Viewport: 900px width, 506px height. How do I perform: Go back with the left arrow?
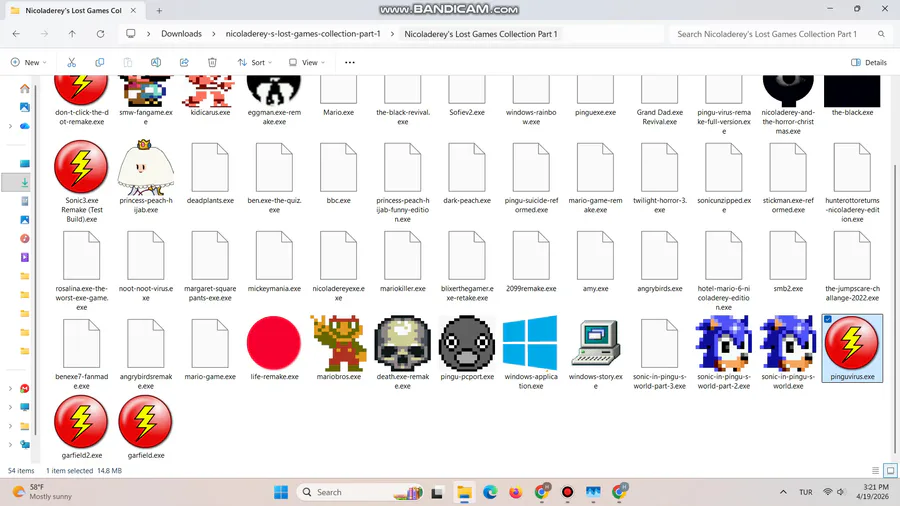16,34
